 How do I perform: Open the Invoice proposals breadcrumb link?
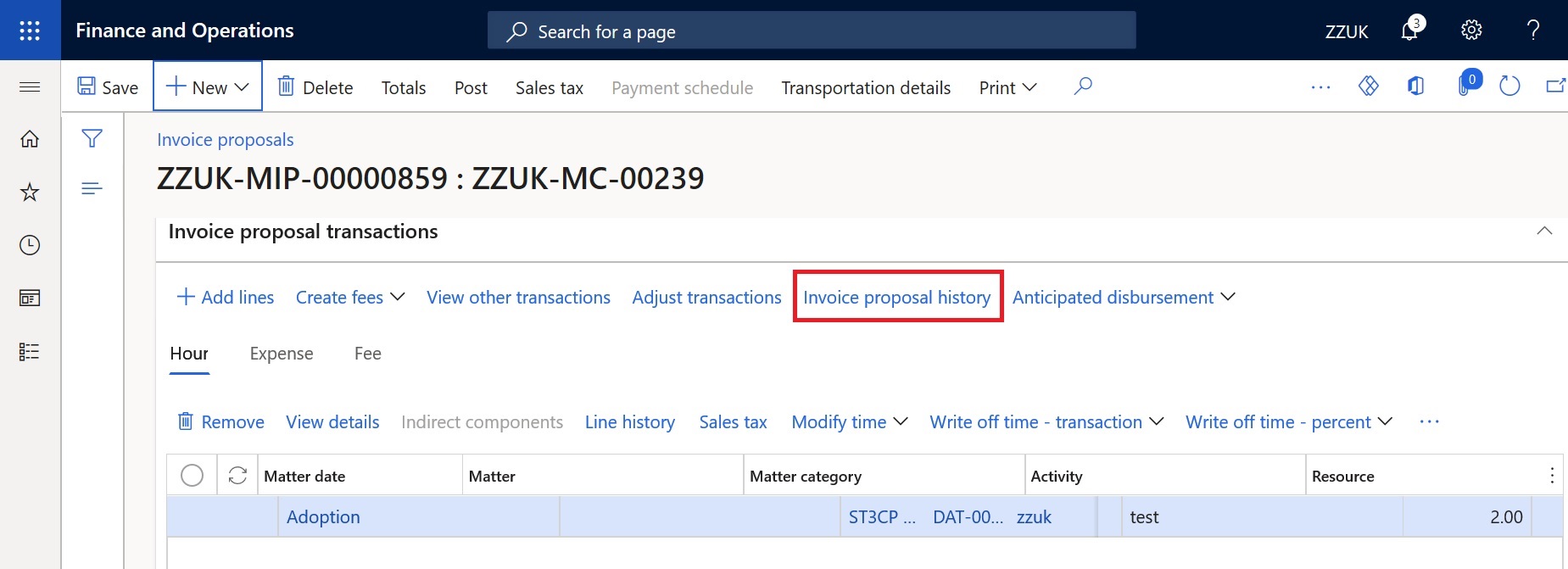coord(226,140)
